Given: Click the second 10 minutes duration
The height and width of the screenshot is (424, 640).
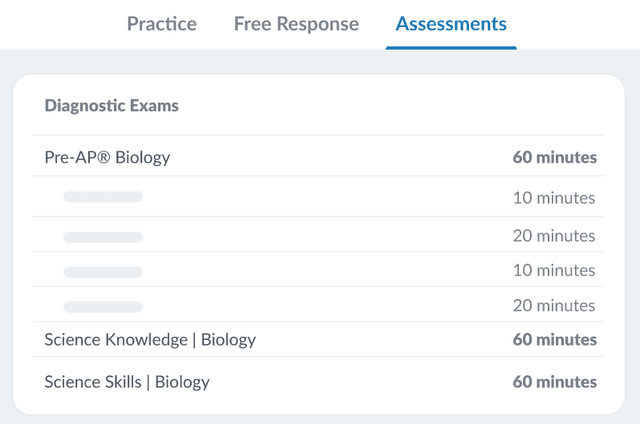Looking at the screenshot, I should (x=554, y=271).
